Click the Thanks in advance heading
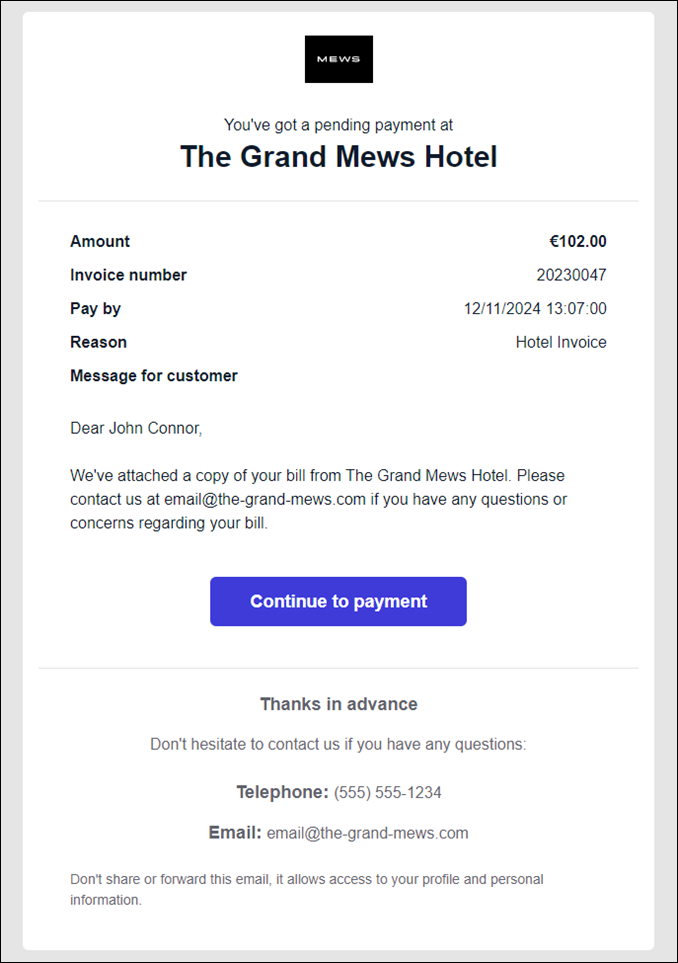This screenshot has width=678, height=963. pos(338,704)
